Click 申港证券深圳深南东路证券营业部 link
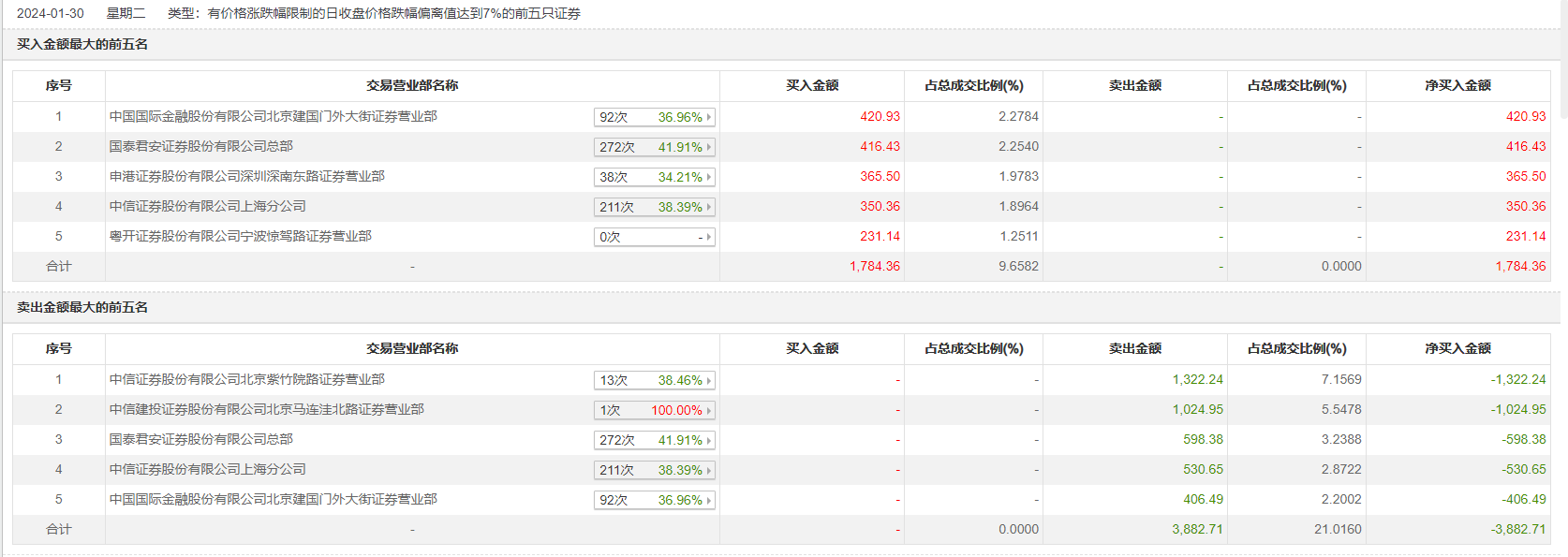 click(246, 177)
